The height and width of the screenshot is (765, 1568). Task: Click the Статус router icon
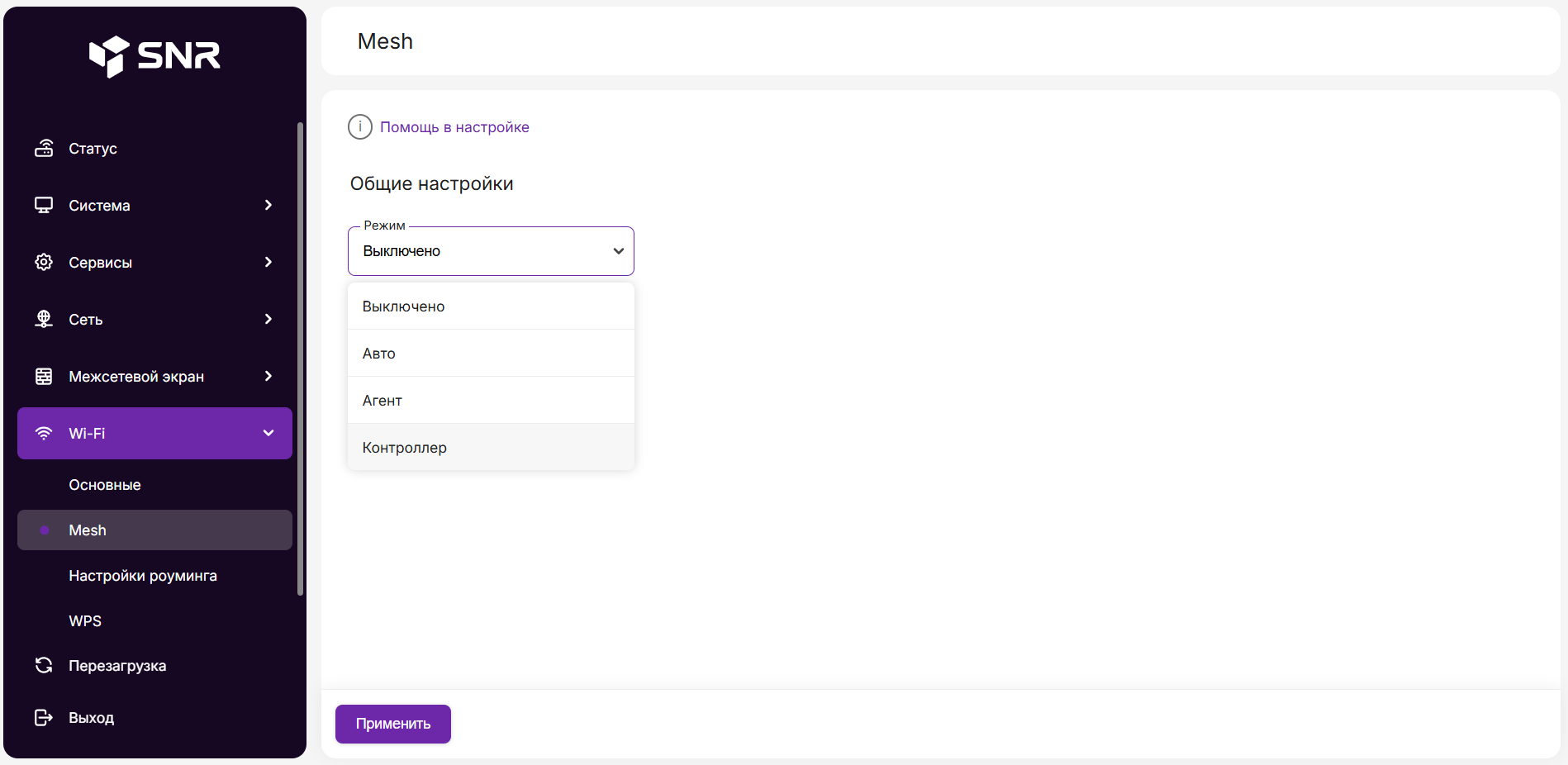click(44, 149)
